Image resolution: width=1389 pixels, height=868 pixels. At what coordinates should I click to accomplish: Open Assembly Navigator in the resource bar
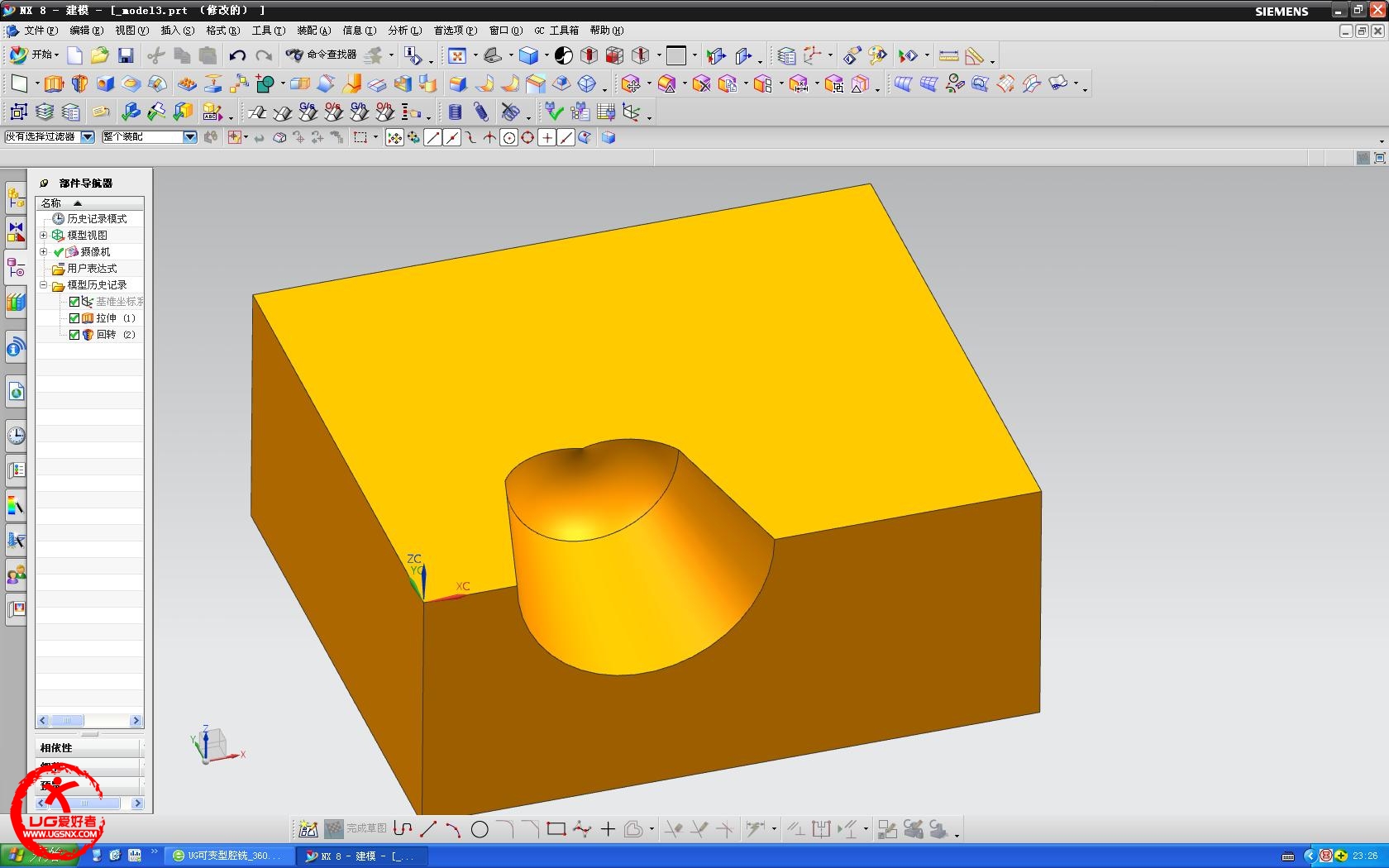pyautogui.click(x=16, y=198)
